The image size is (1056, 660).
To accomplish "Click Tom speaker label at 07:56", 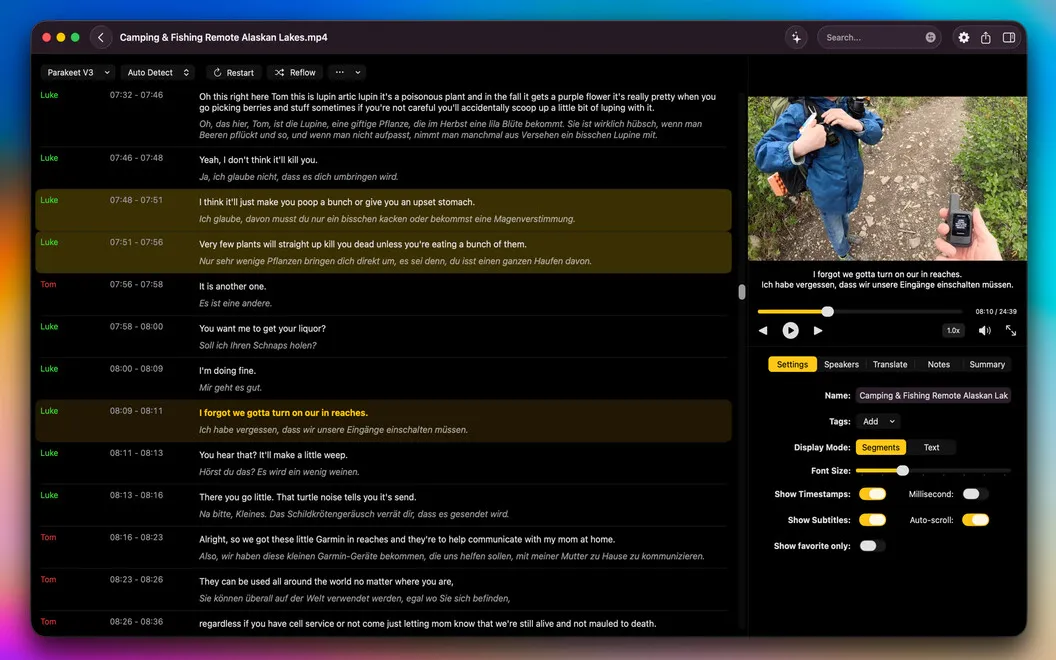I will (48, 284).
